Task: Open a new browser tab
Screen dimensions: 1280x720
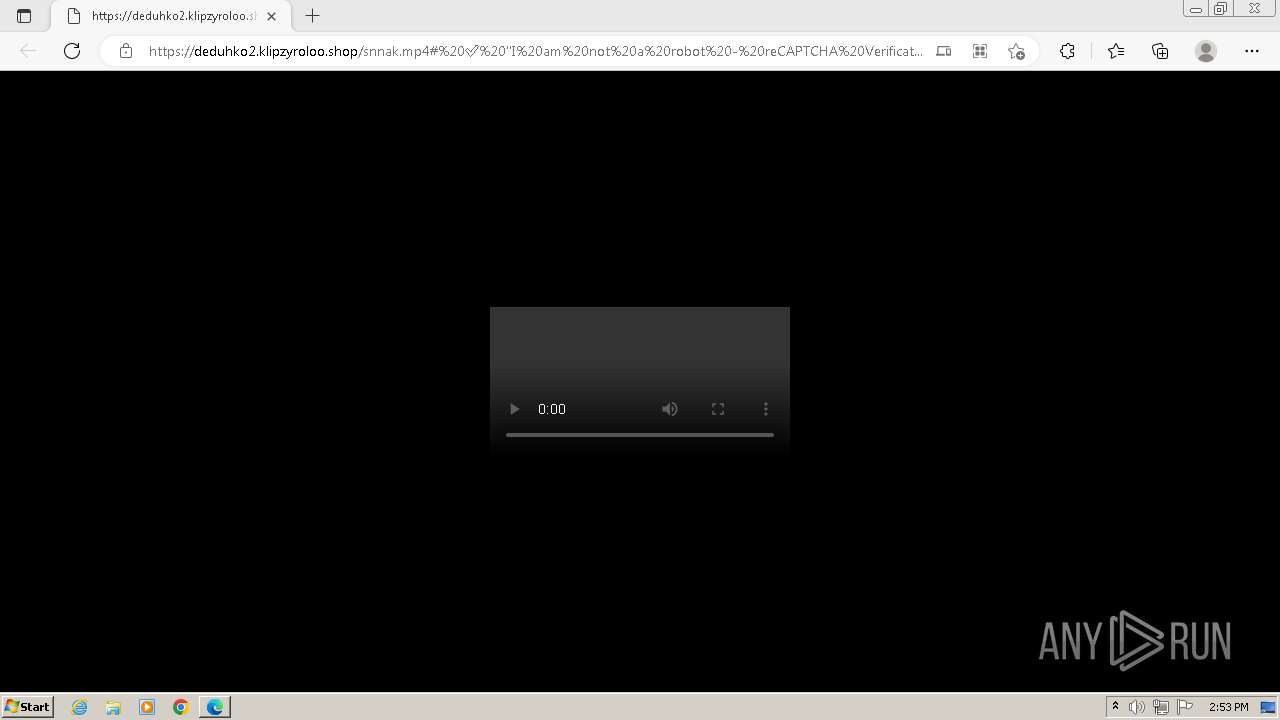Action: point(313,16)
